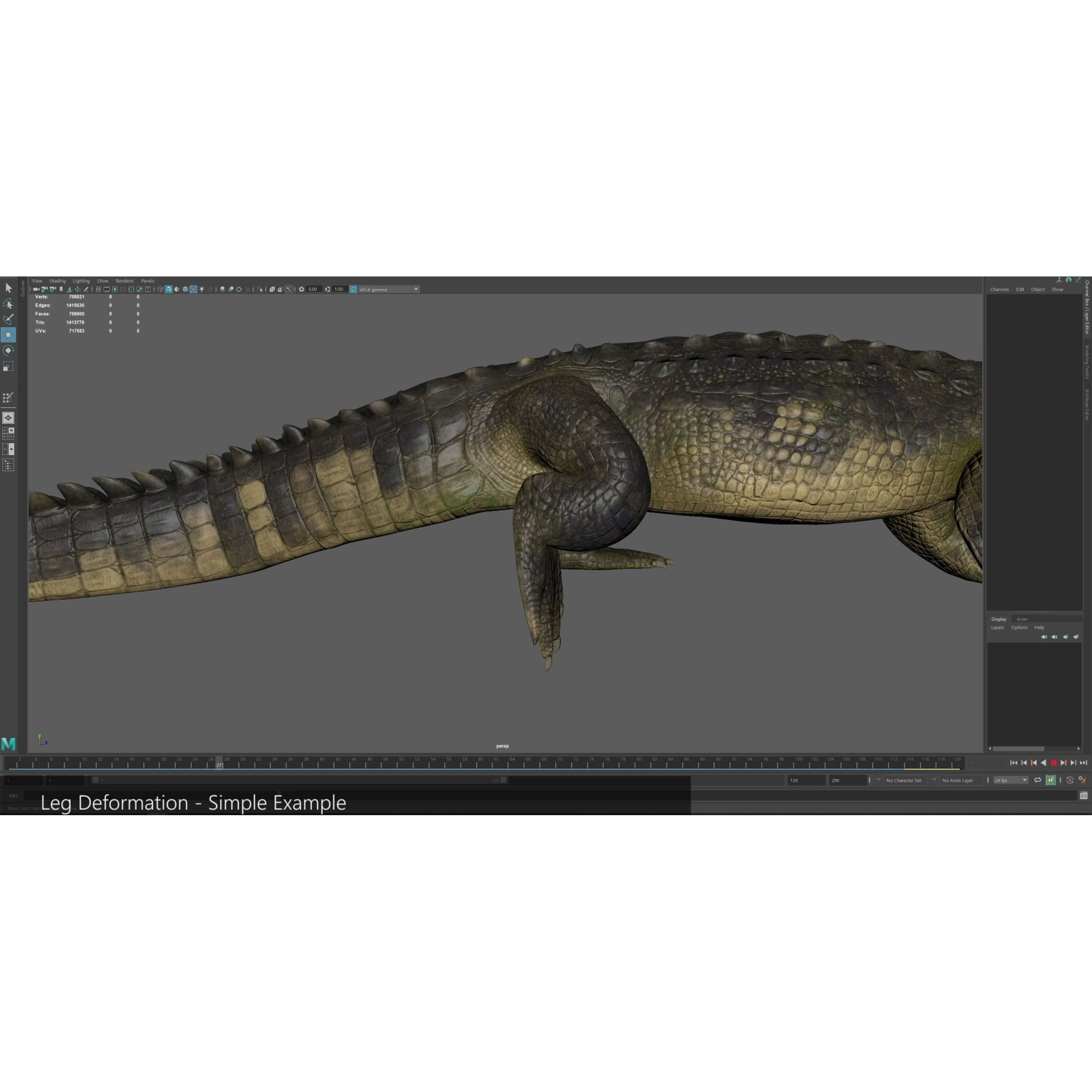Switch to the Attribute Editor side tab

point(1087,405)
